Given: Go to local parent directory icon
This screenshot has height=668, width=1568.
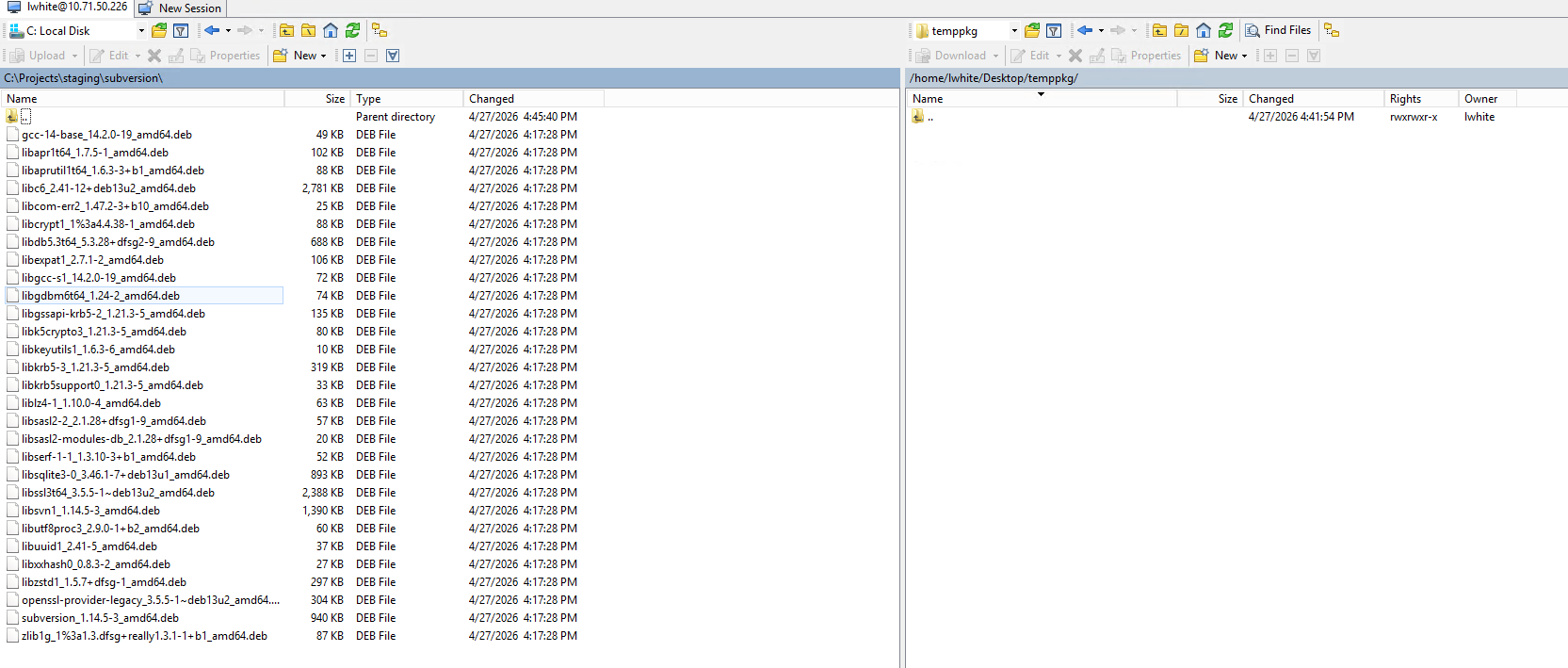Looking at the screenshot, I should point(286,31).
